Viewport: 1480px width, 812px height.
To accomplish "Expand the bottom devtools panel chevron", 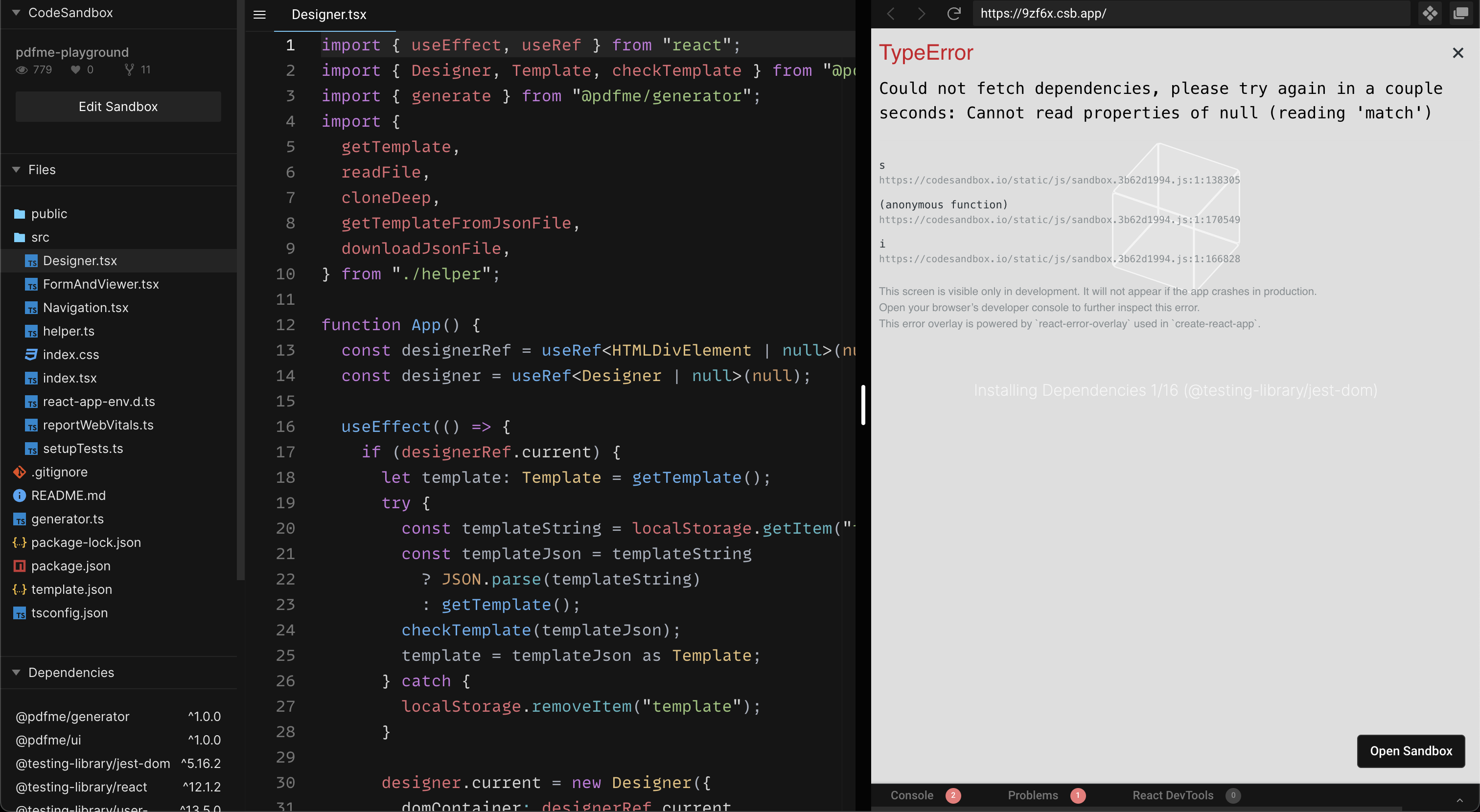I will [1459, 800].
